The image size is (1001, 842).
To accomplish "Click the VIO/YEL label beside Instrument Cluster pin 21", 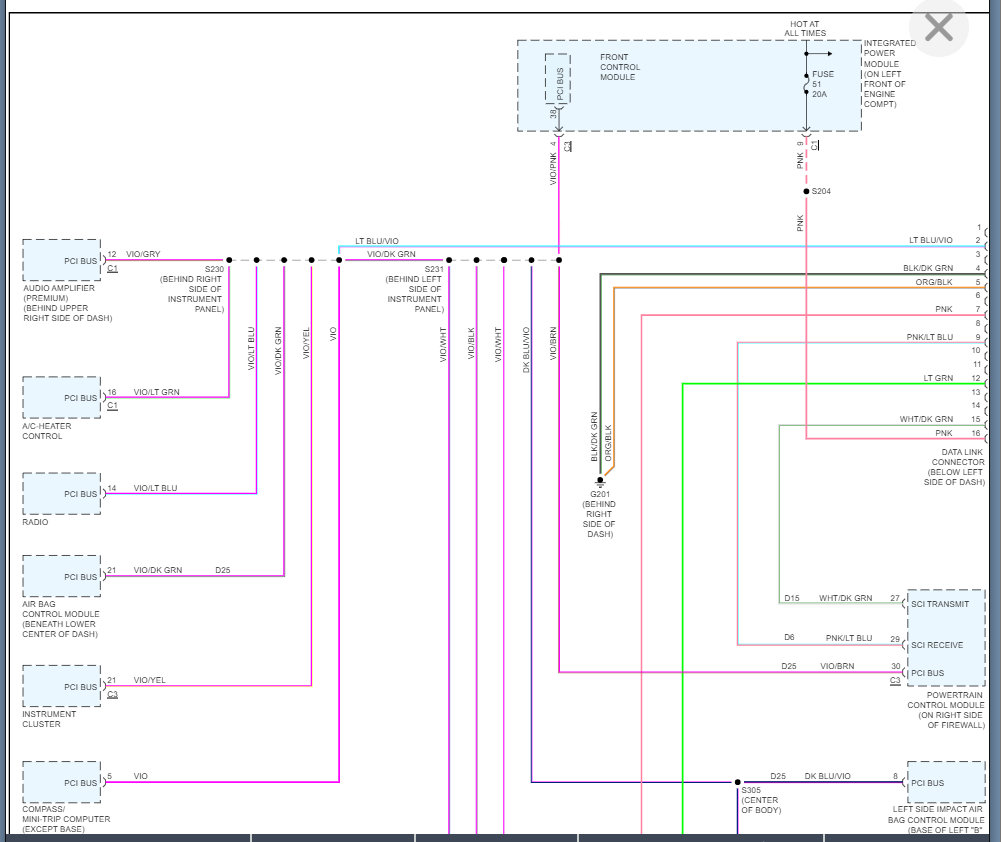I will (149, 680).
